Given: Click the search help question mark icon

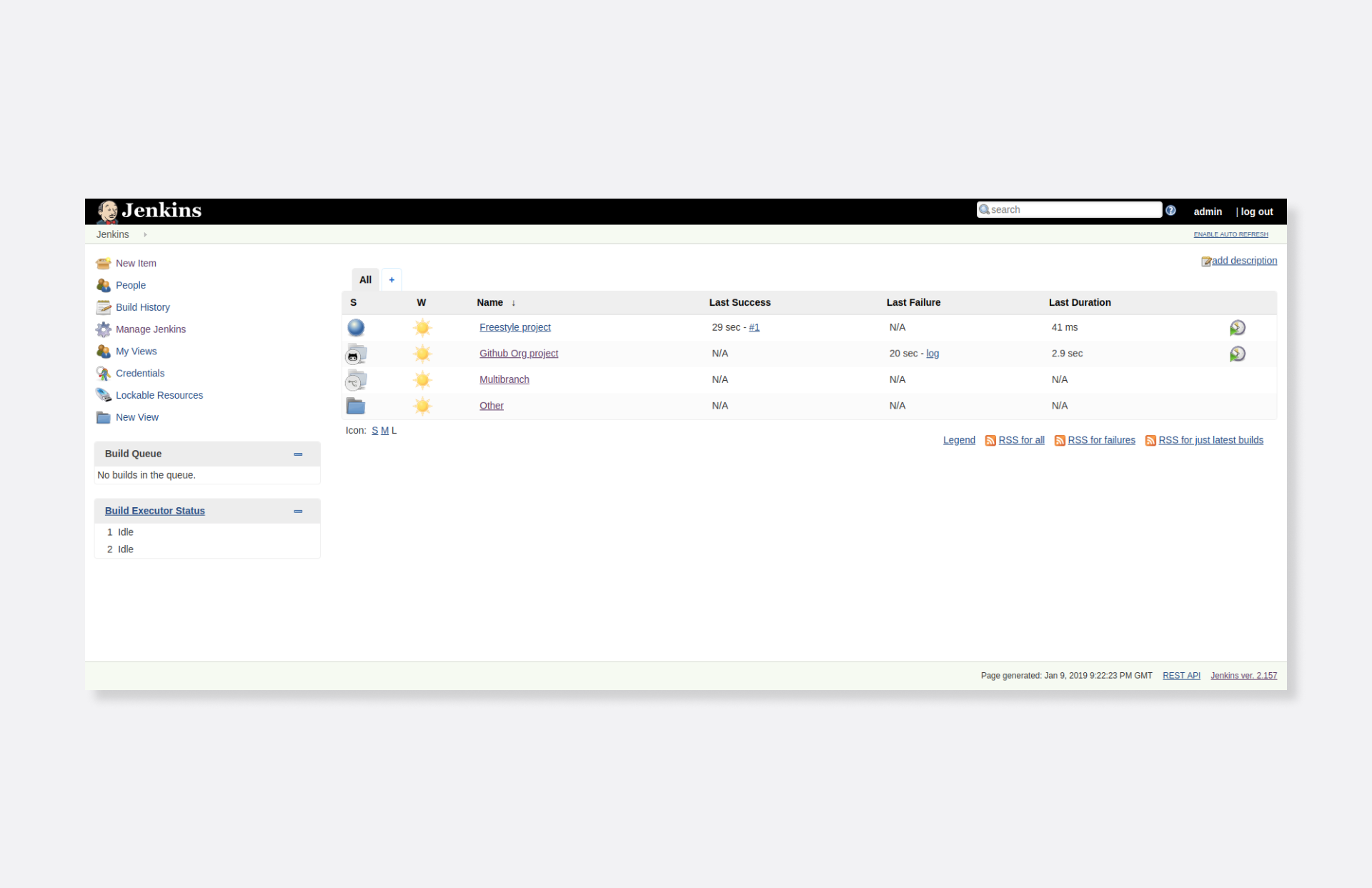Looking at the screenshot, I should click(1170, 211).
